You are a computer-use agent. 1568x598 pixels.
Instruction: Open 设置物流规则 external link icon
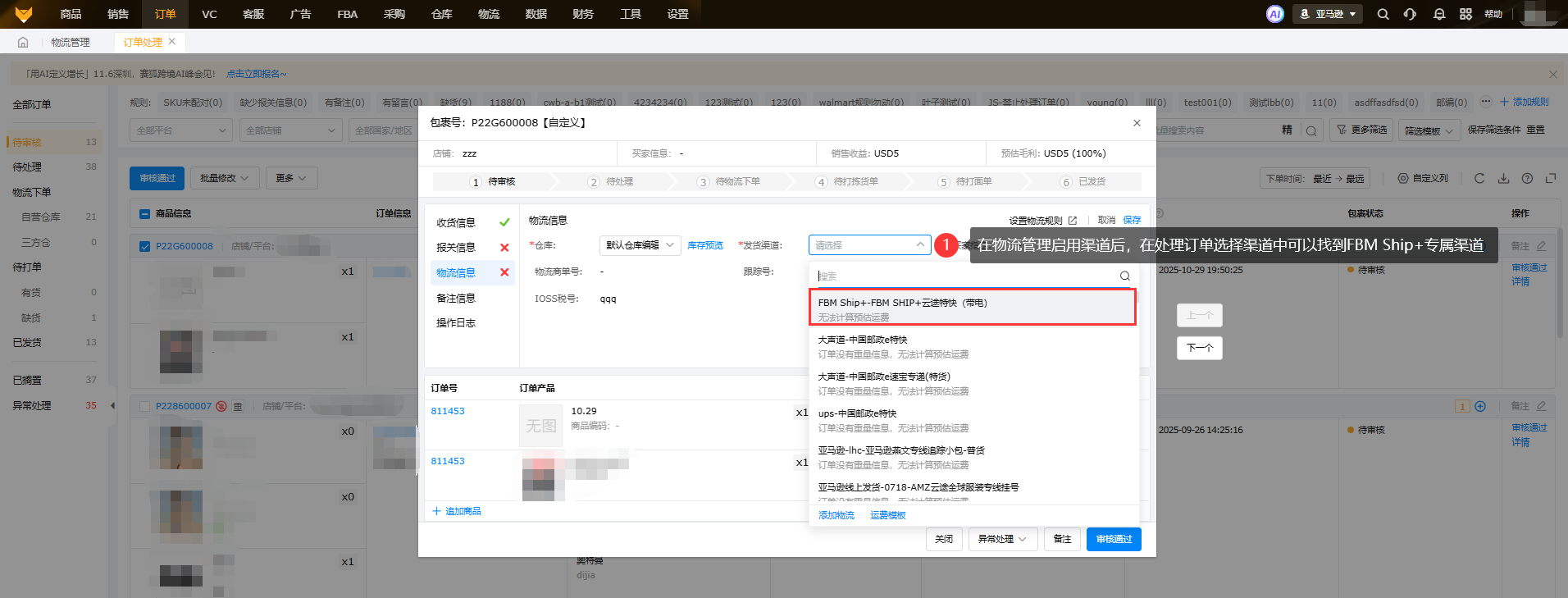click(1072, 221)
